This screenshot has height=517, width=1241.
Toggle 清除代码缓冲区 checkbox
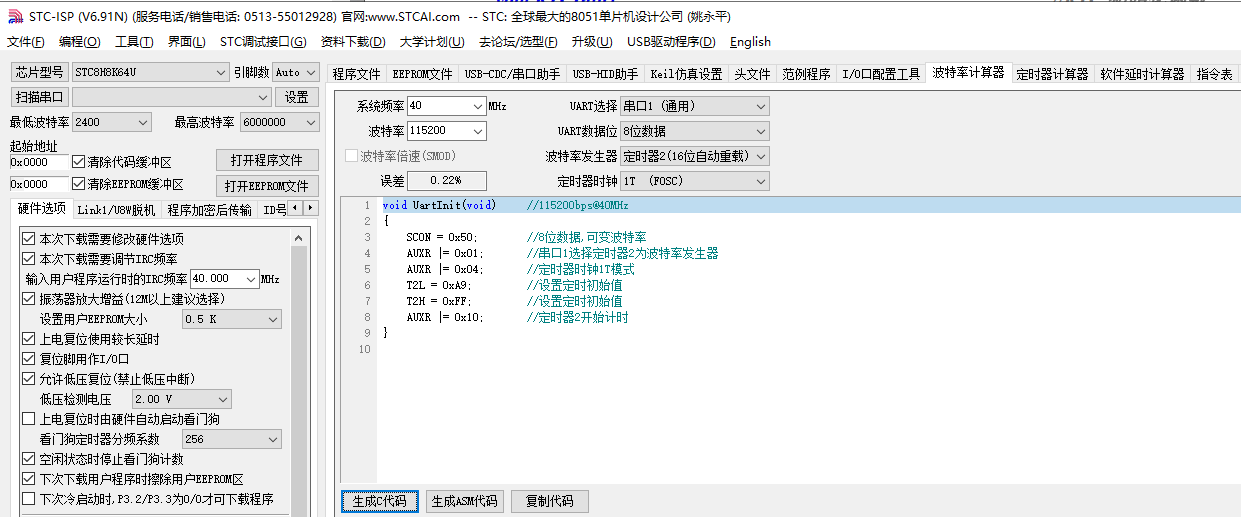pos(79,162)
